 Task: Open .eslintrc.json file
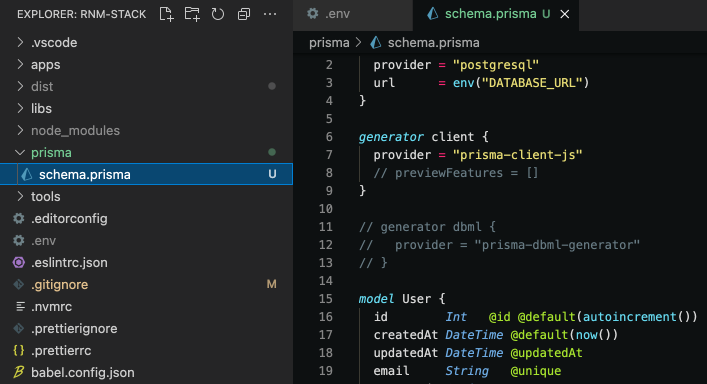coord(69,263)
